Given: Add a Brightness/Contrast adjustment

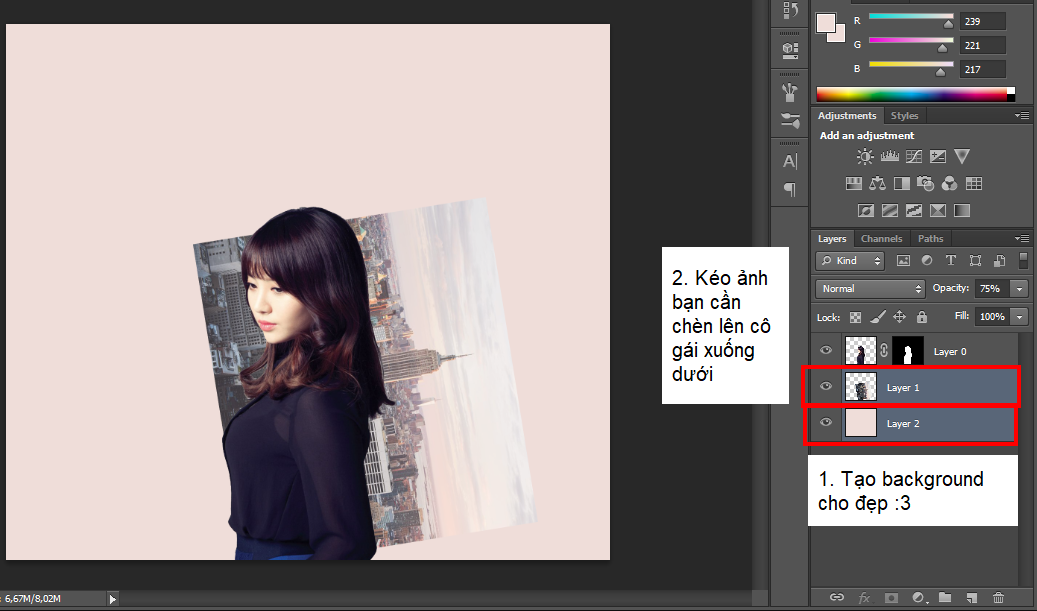Looking at the screenshot, I should coord(865,157).
